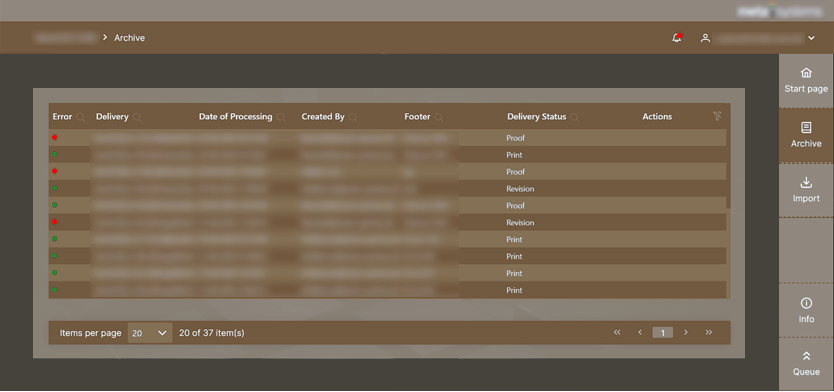Open the Info sidebar item
This screenshot has height=392, width=834.
point(806,311)
